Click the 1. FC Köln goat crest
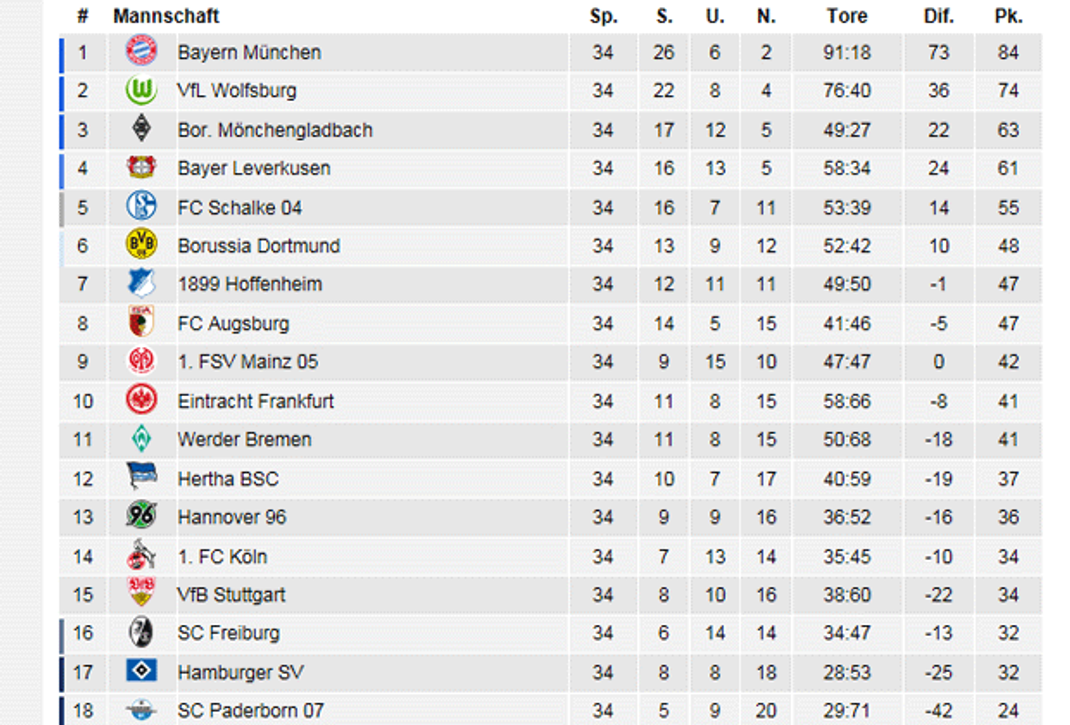1070x725 pixels. pyautogui.click(x=141, y=554)
